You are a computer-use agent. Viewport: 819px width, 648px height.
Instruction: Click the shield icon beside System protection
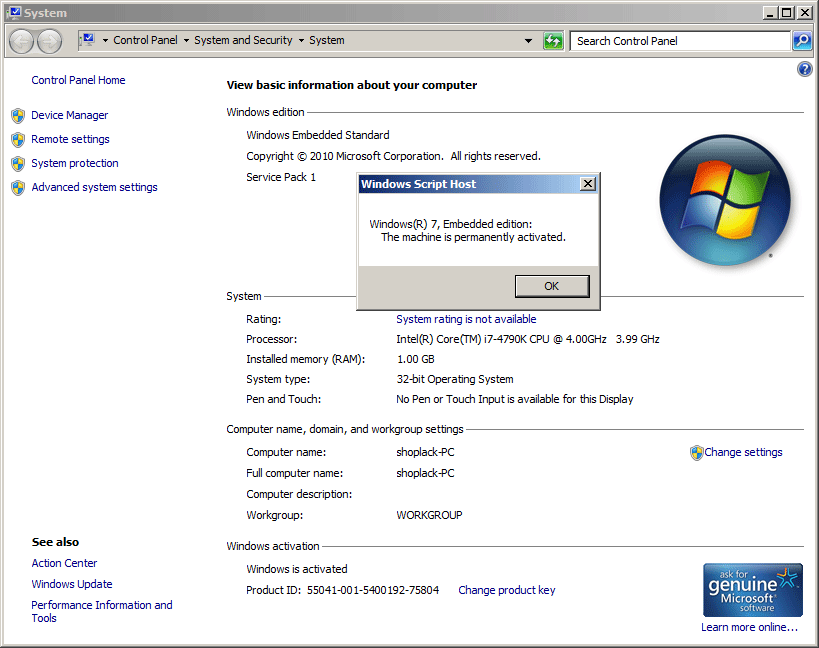click(x=18, y=163)
